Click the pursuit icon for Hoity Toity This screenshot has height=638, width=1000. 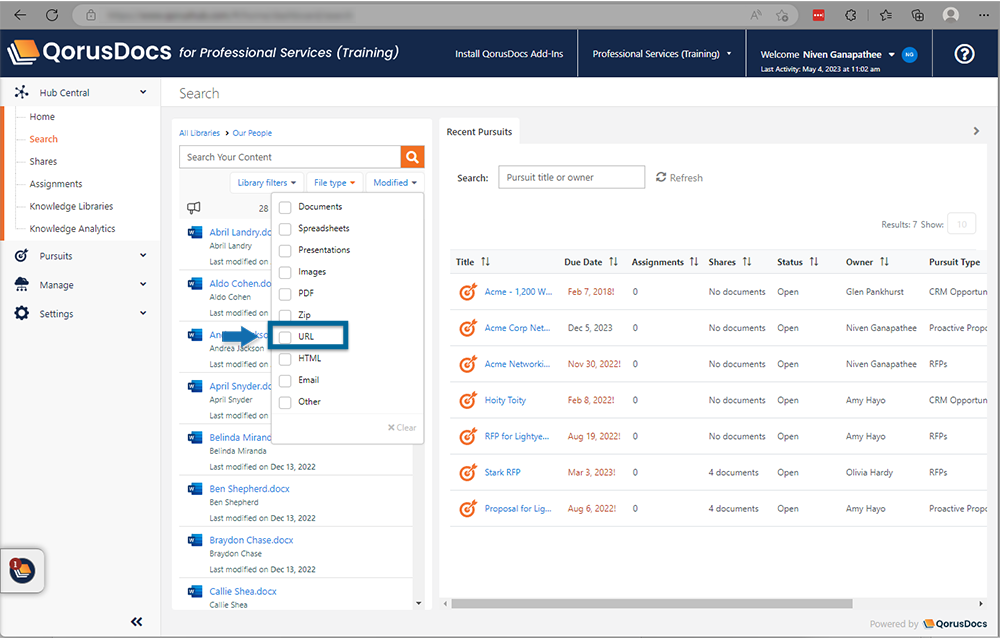click(468, 401)
